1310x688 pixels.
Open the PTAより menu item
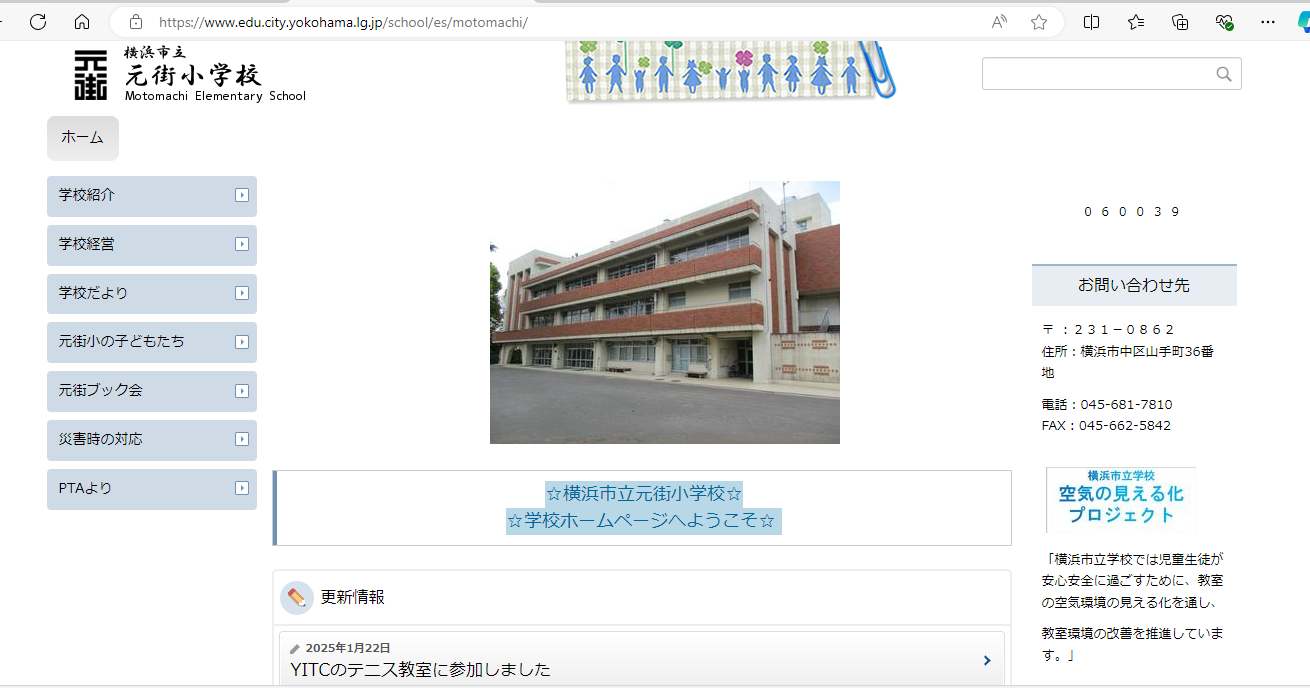152,489
